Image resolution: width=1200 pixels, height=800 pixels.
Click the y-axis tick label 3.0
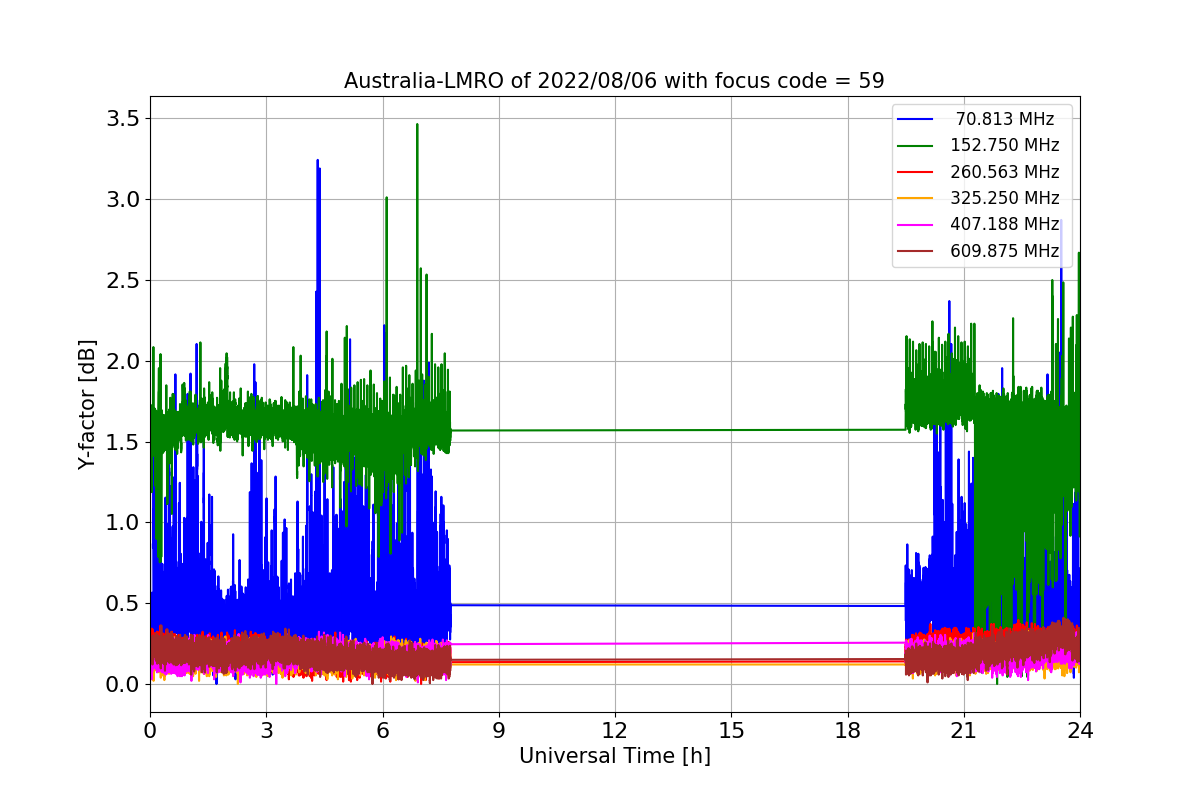click(121, 199)
